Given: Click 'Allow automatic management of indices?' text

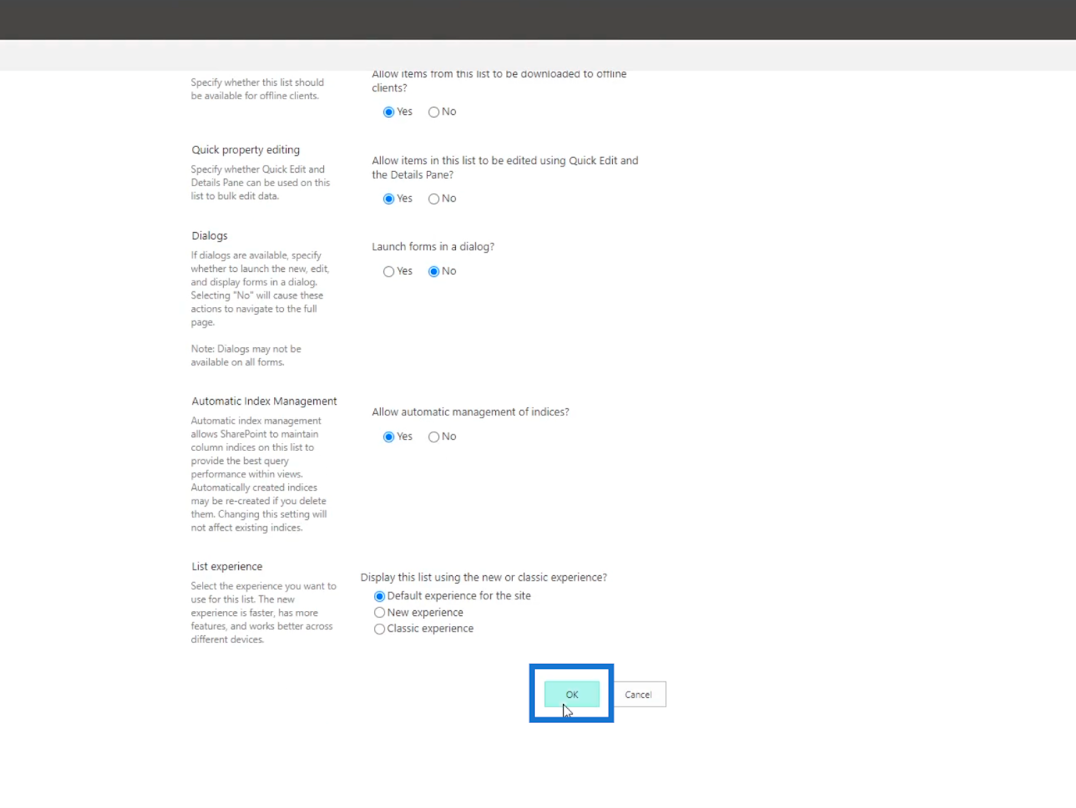Looking at the screenshot, I should click(470, 412).
